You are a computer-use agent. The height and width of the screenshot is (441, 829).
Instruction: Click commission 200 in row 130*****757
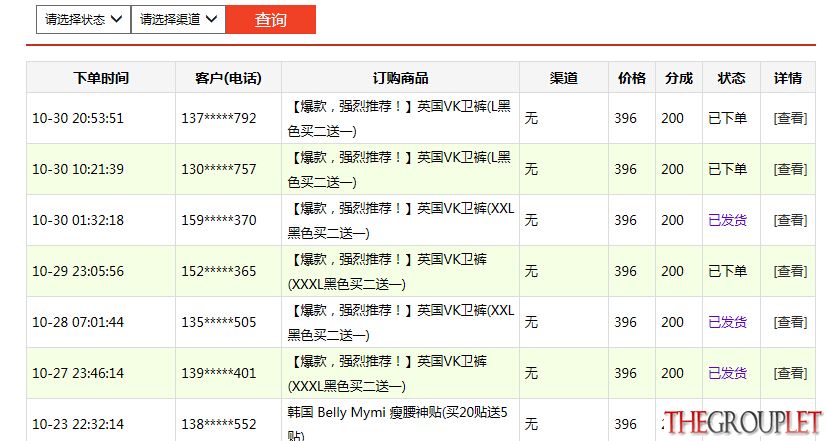(x=673, y=169)
